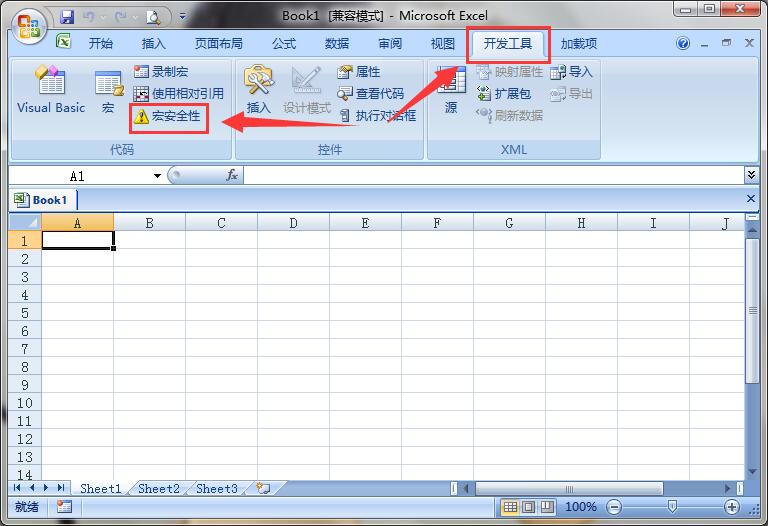Open the 插入 controls dropdown
This screenshot has height=526, width=768.
click(x=258, y=90)
